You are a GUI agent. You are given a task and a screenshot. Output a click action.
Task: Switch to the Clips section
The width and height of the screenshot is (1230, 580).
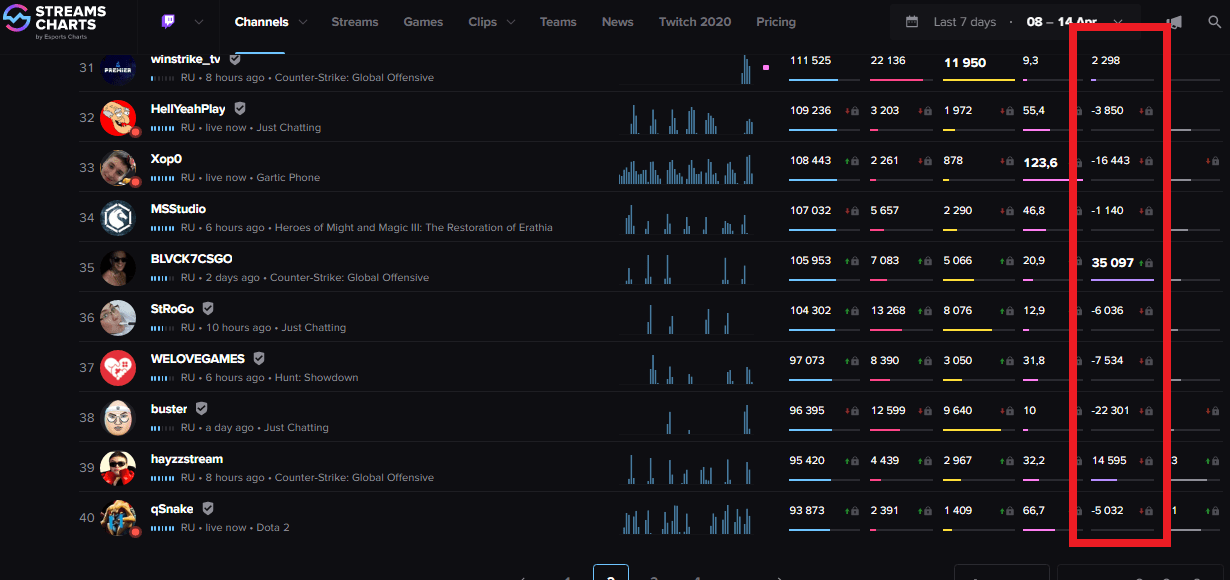(x=482, y=22)
